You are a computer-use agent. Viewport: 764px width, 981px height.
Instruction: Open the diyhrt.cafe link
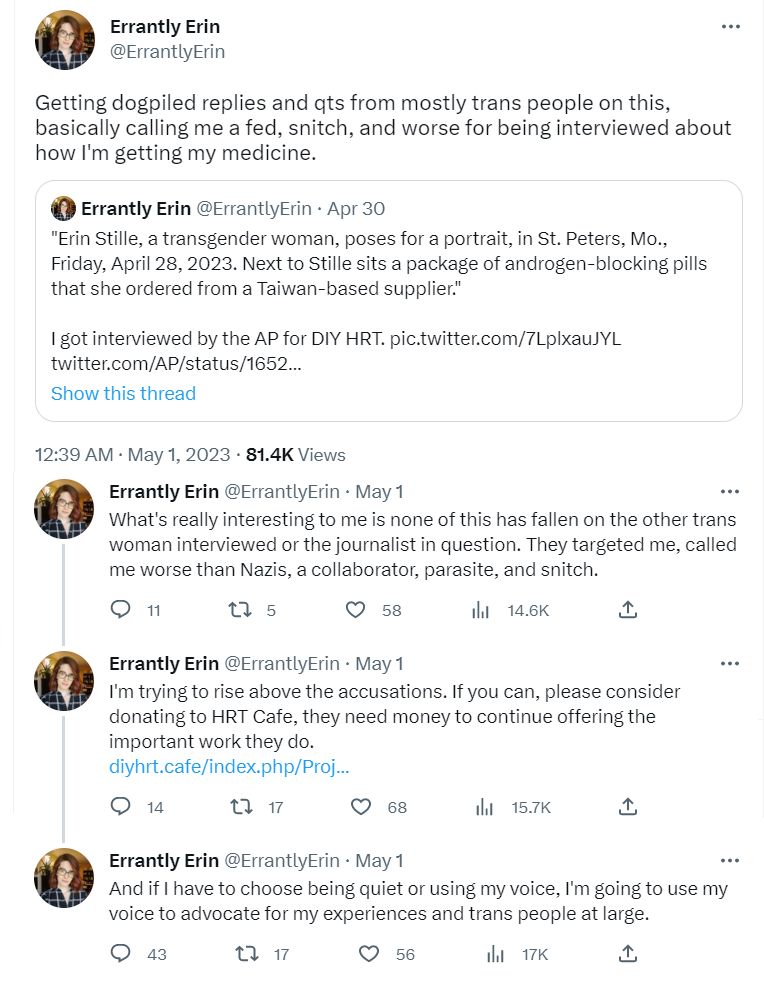click(229, 767)
